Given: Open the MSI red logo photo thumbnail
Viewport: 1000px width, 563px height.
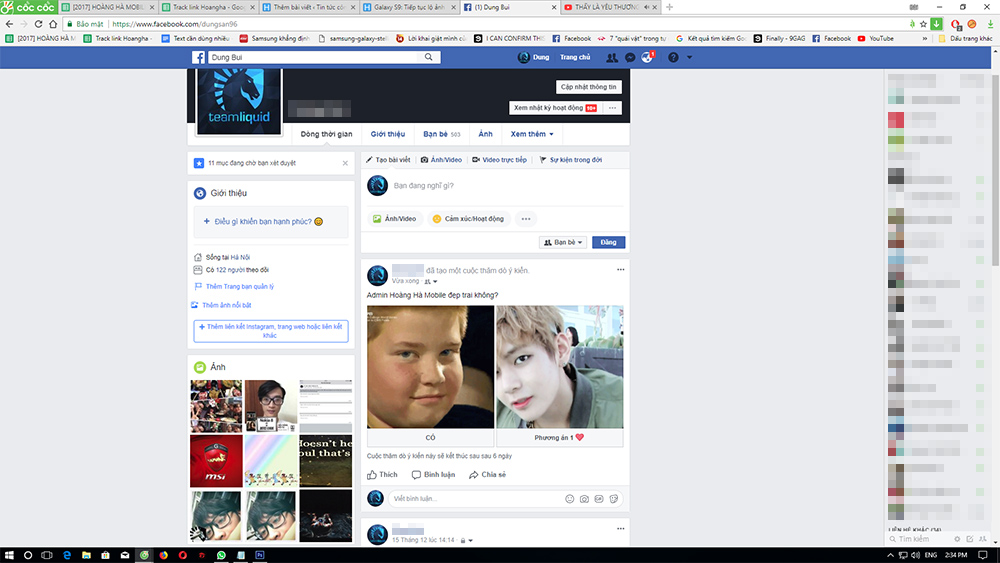Looking at the screenshot, I should click(216, 461).
